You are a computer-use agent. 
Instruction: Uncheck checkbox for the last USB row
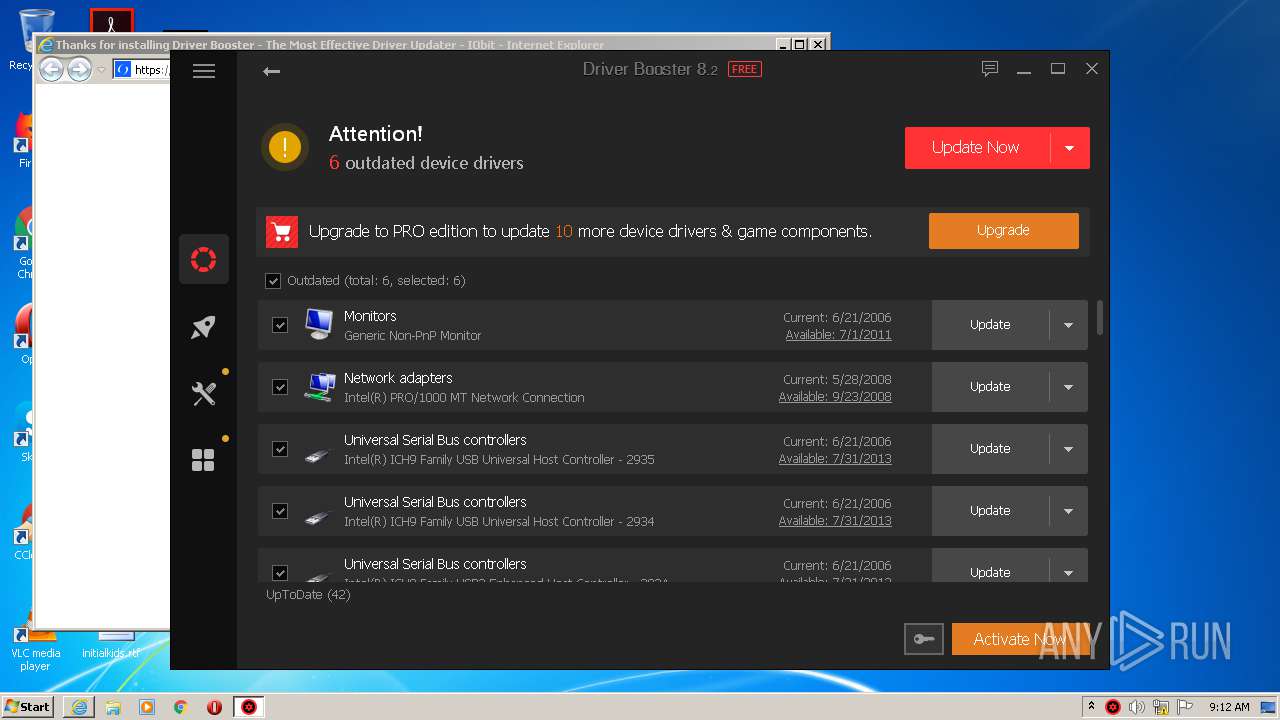point(280,573)
